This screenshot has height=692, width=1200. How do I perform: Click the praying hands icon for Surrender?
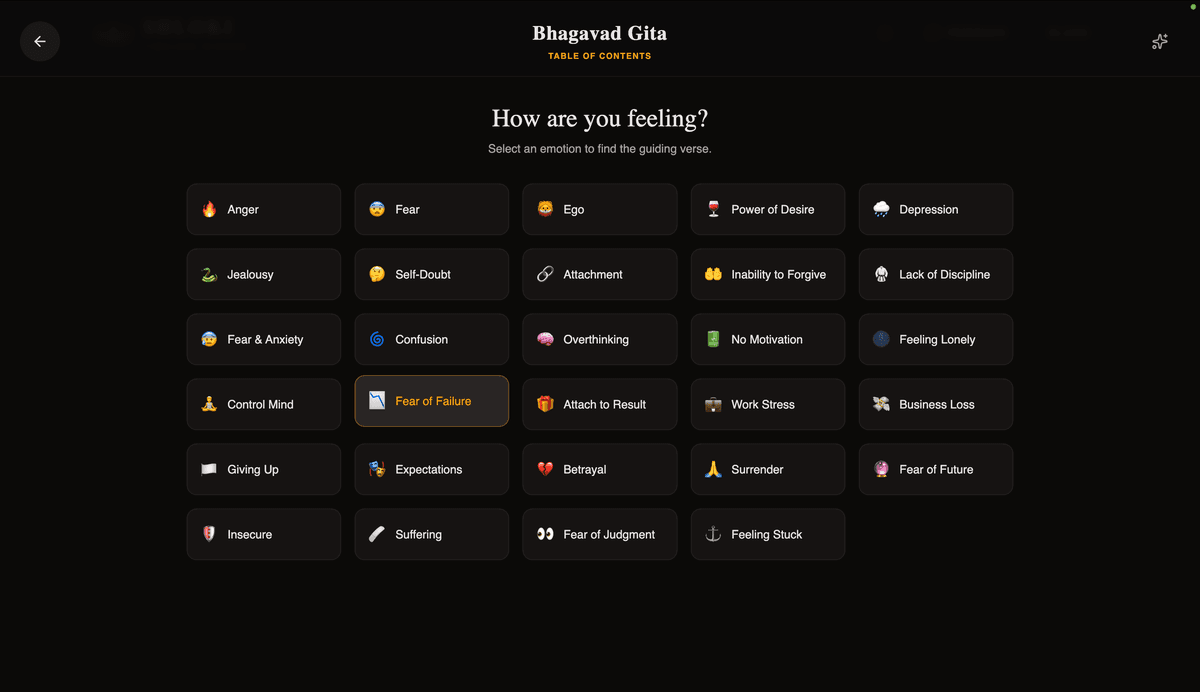coord(713,470)
